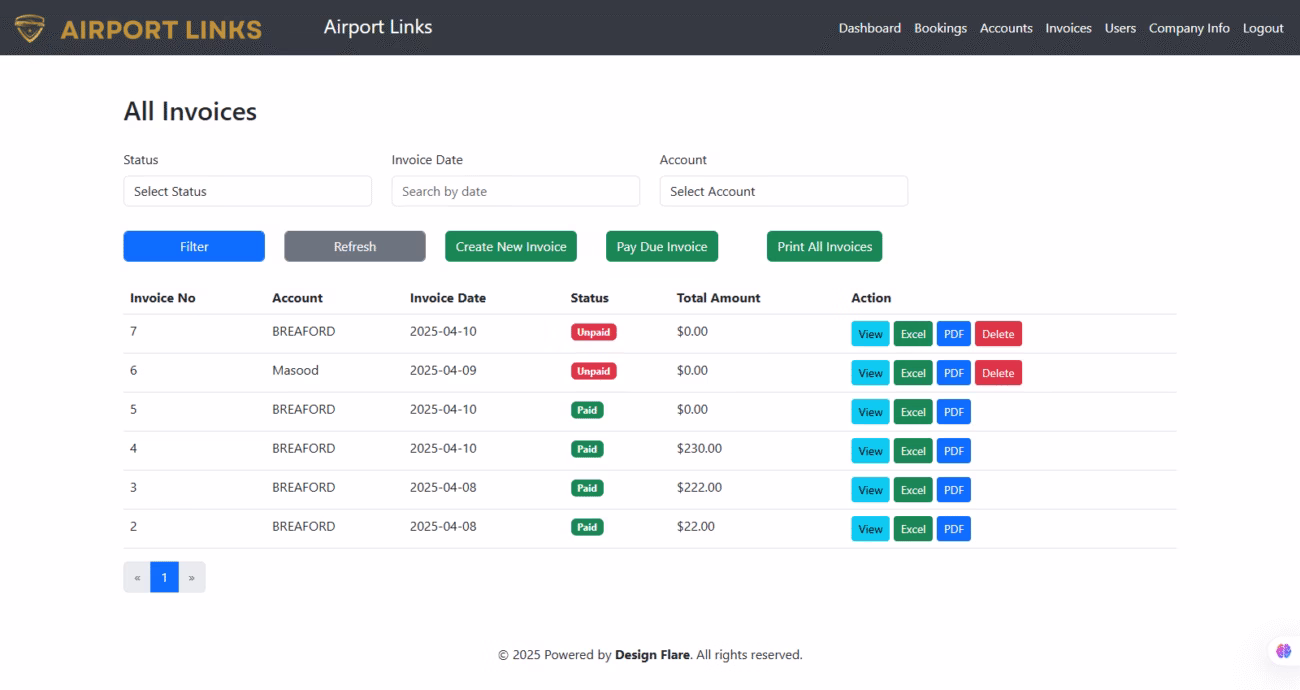Click the Pay Due Invoice button
This screenshot has width=1300, height=690.
tap(661, 247)
